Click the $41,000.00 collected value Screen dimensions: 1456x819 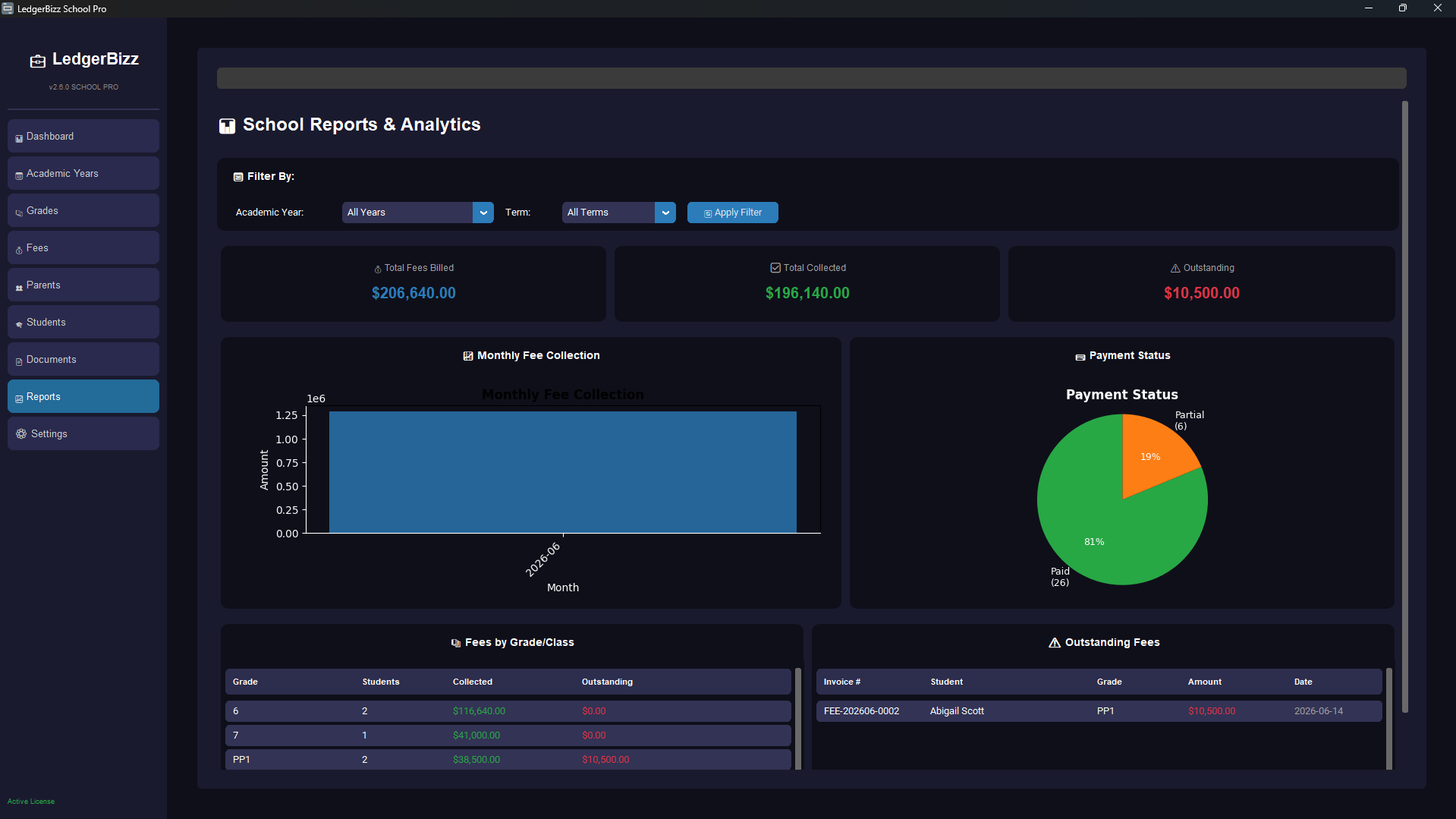click(x=476, y=736)
